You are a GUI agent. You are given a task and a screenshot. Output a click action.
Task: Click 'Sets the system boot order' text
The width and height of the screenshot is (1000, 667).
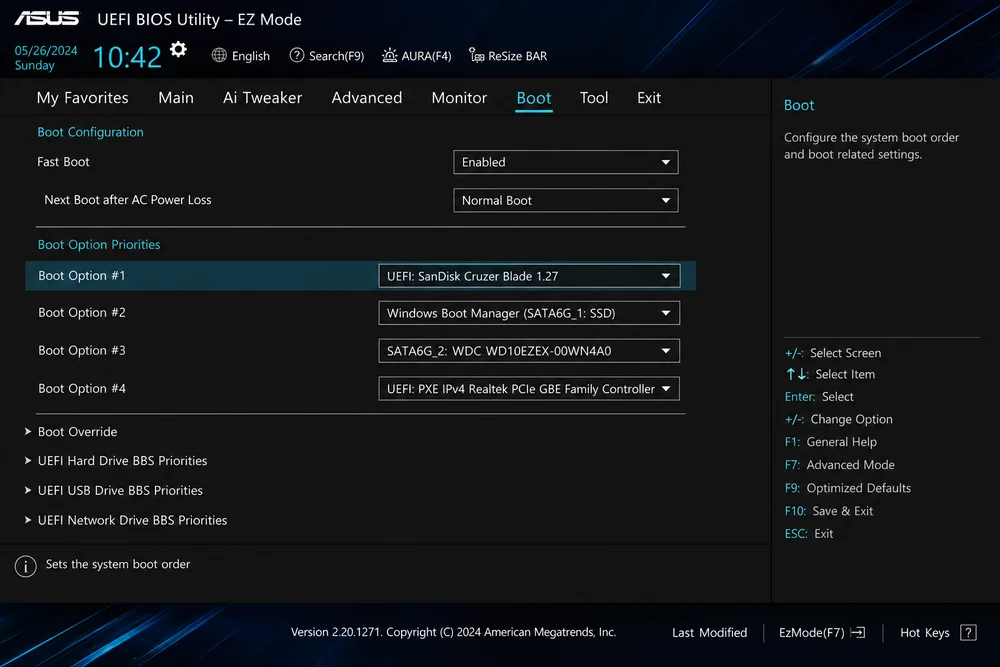(x=118, y=564)
